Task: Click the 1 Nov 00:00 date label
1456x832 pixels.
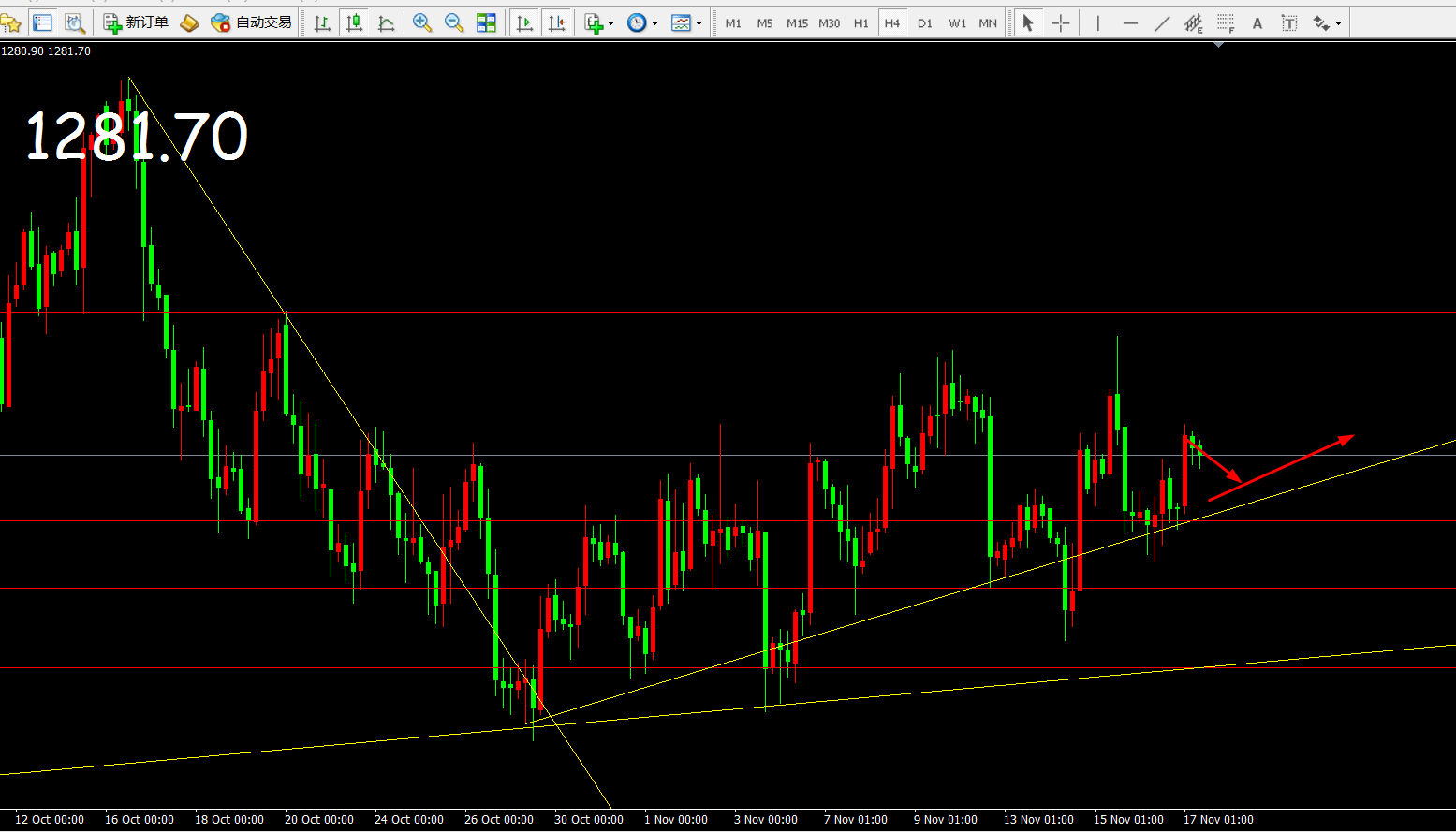Action: [x=676, y=820]
